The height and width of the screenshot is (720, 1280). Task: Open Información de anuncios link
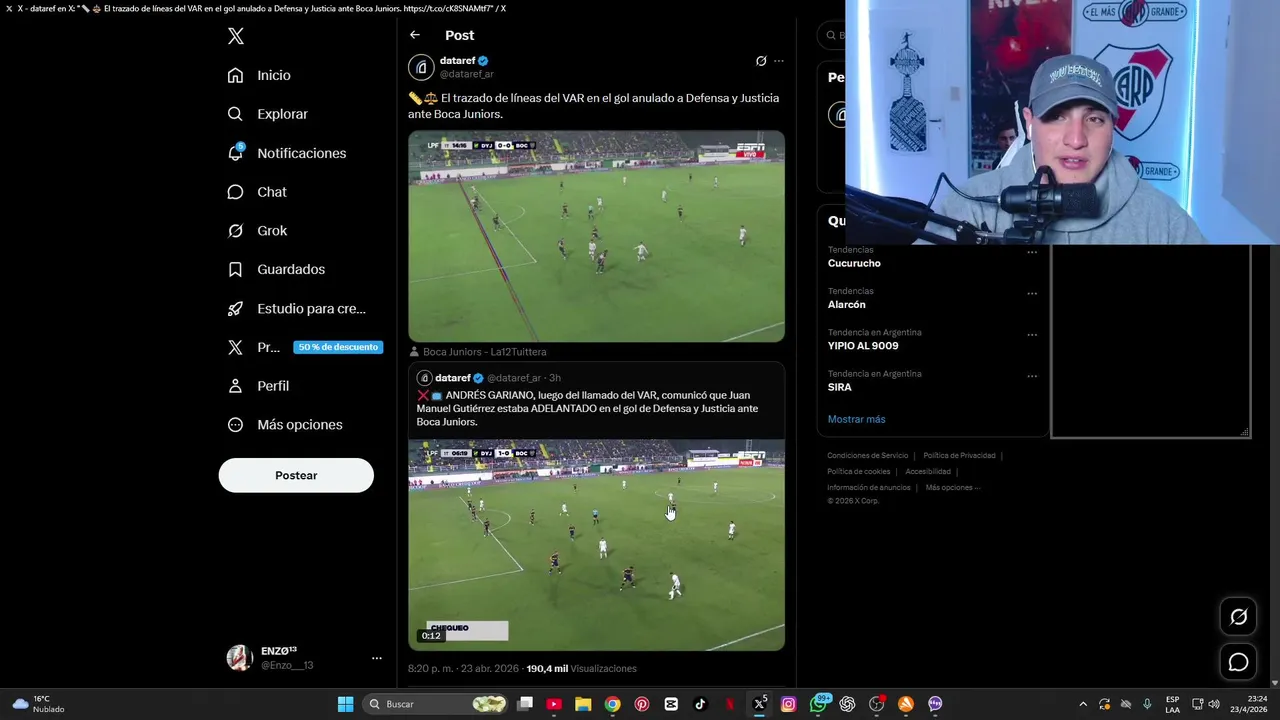click(x=868, y=488)
